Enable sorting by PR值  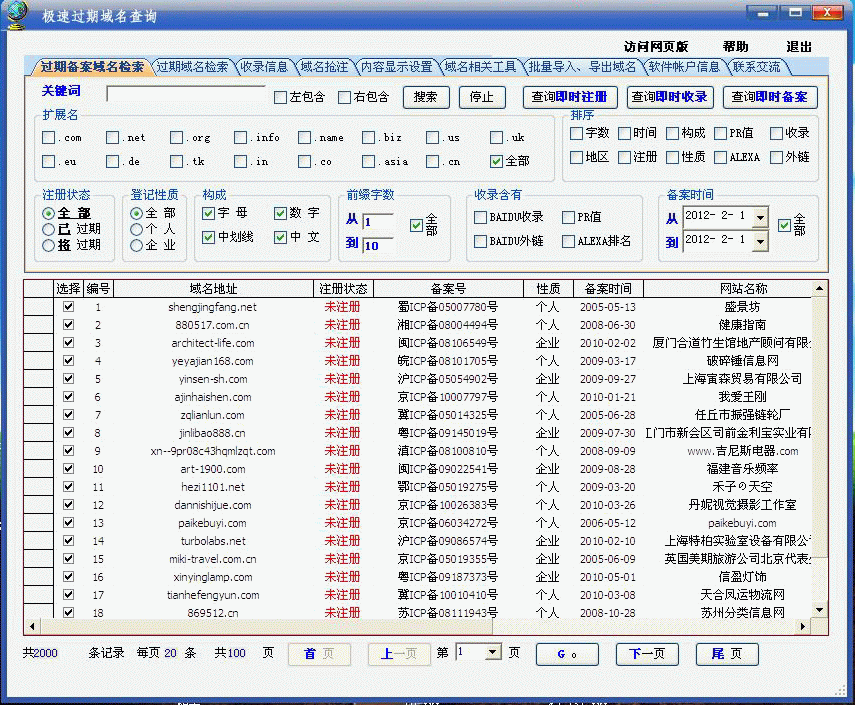(720, 133)
